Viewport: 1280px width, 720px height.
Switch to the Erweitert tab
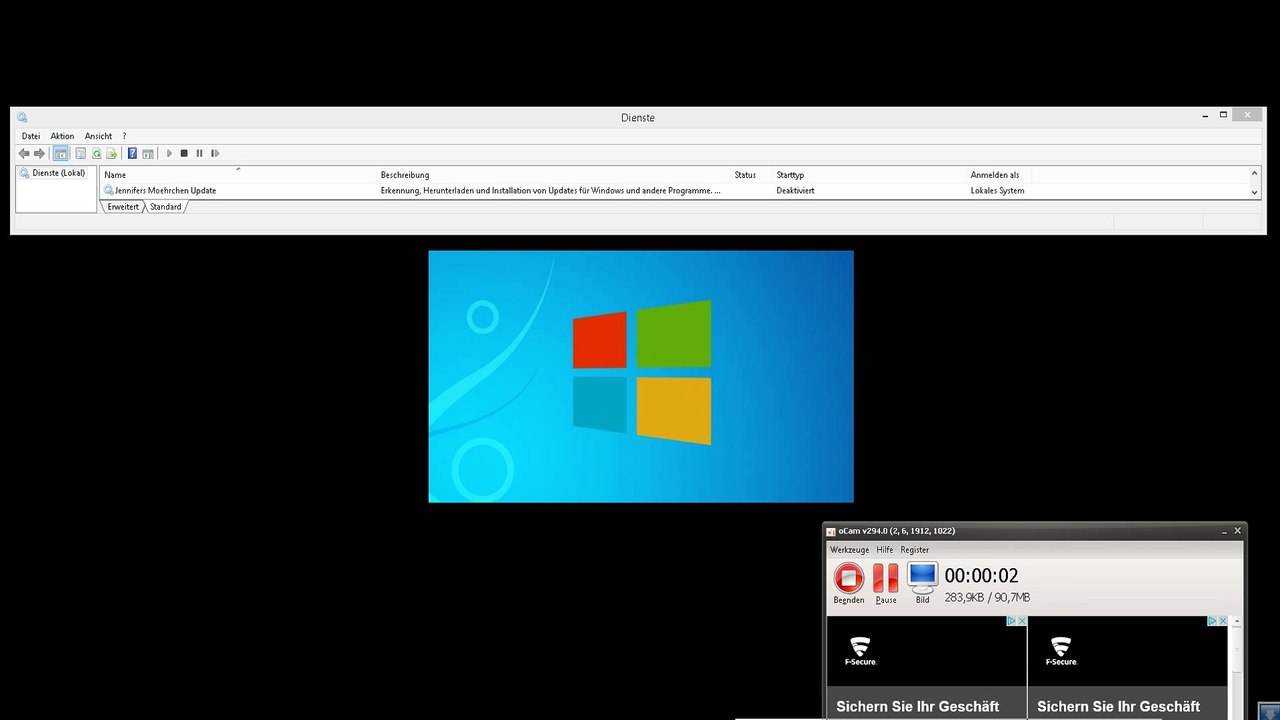[123, 207]
